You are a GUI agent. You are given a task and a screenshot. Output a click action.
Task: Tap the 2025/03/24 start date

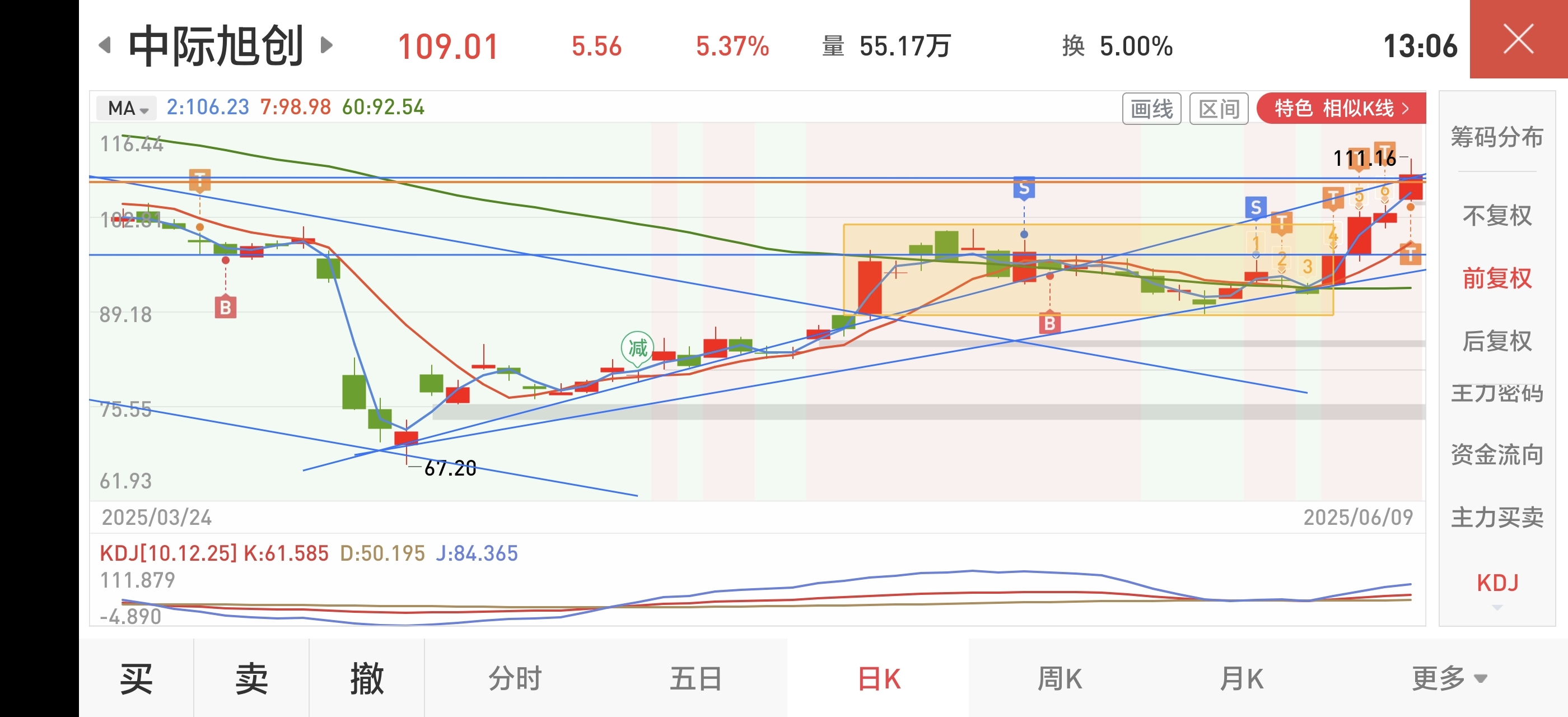coord(156,518)
